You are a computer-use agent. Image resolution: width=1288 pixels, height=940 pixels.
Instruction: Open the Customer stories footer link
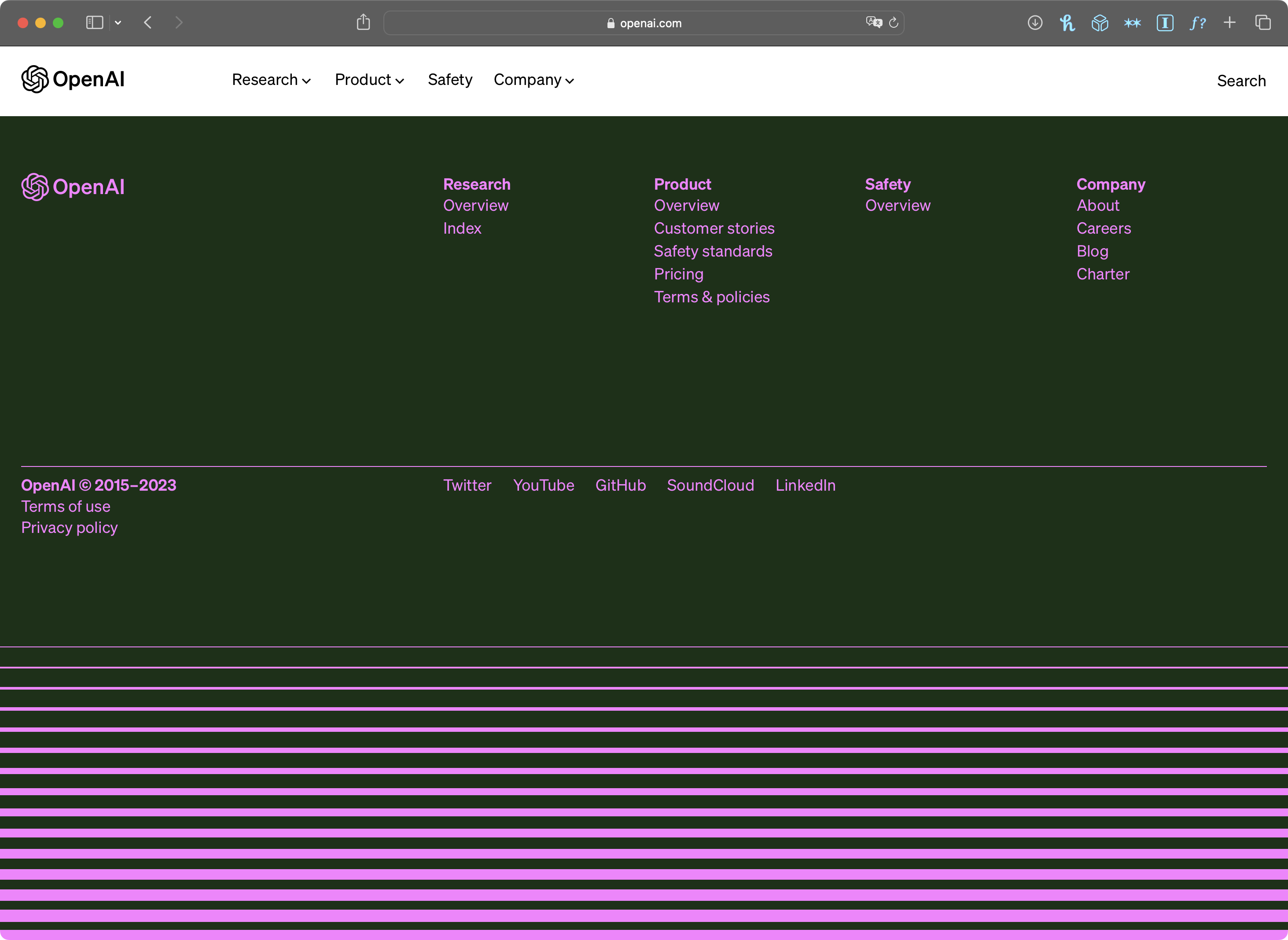[x=714, y=228]
